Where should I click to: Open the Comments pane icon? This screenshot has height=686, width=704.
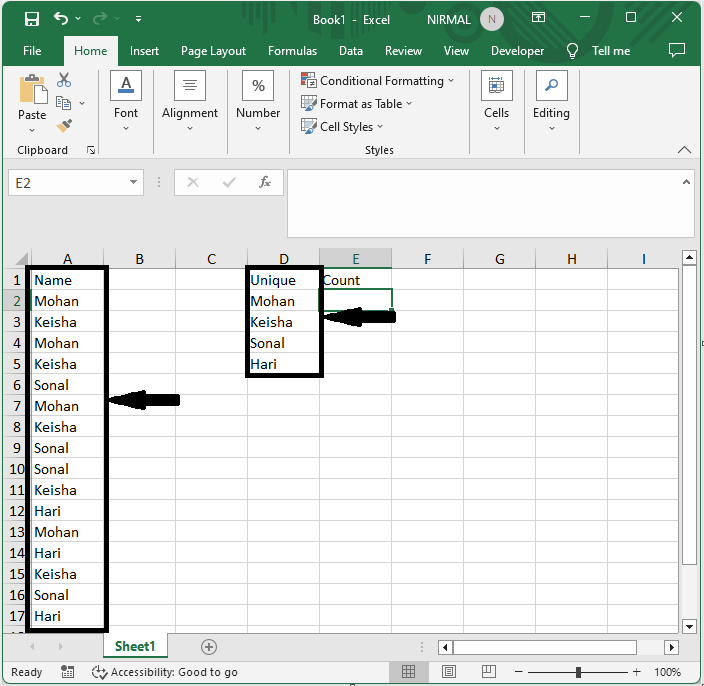(677, 50)
